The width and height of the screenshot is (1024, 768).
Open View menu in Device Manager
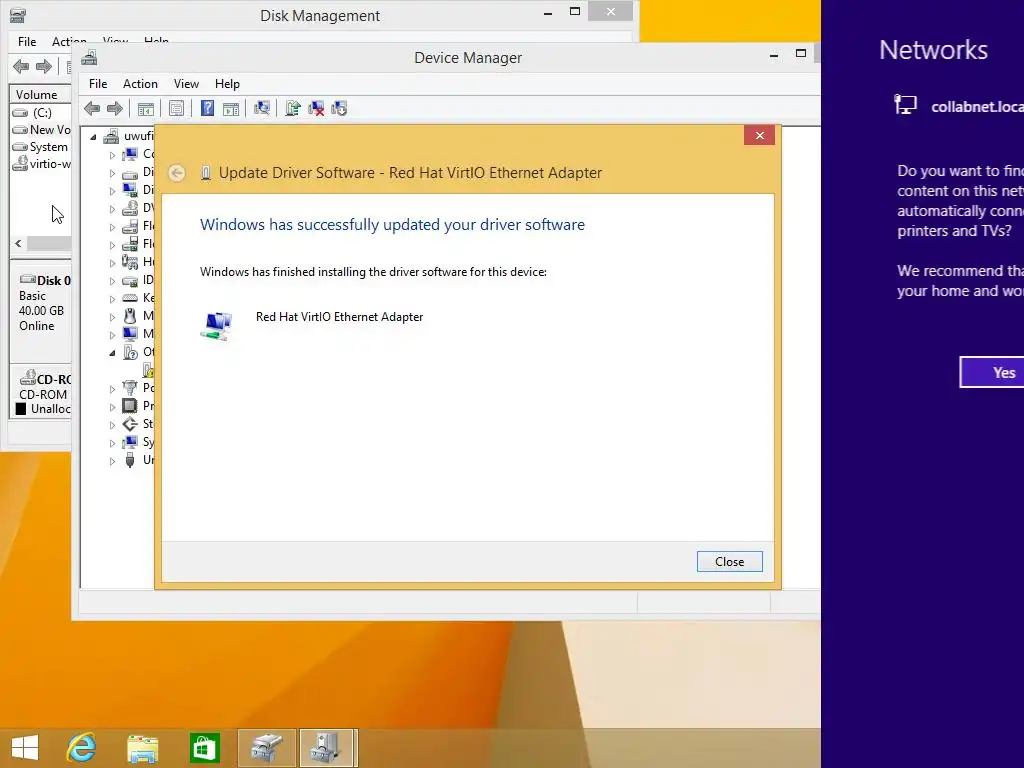(x=186, y=84)
